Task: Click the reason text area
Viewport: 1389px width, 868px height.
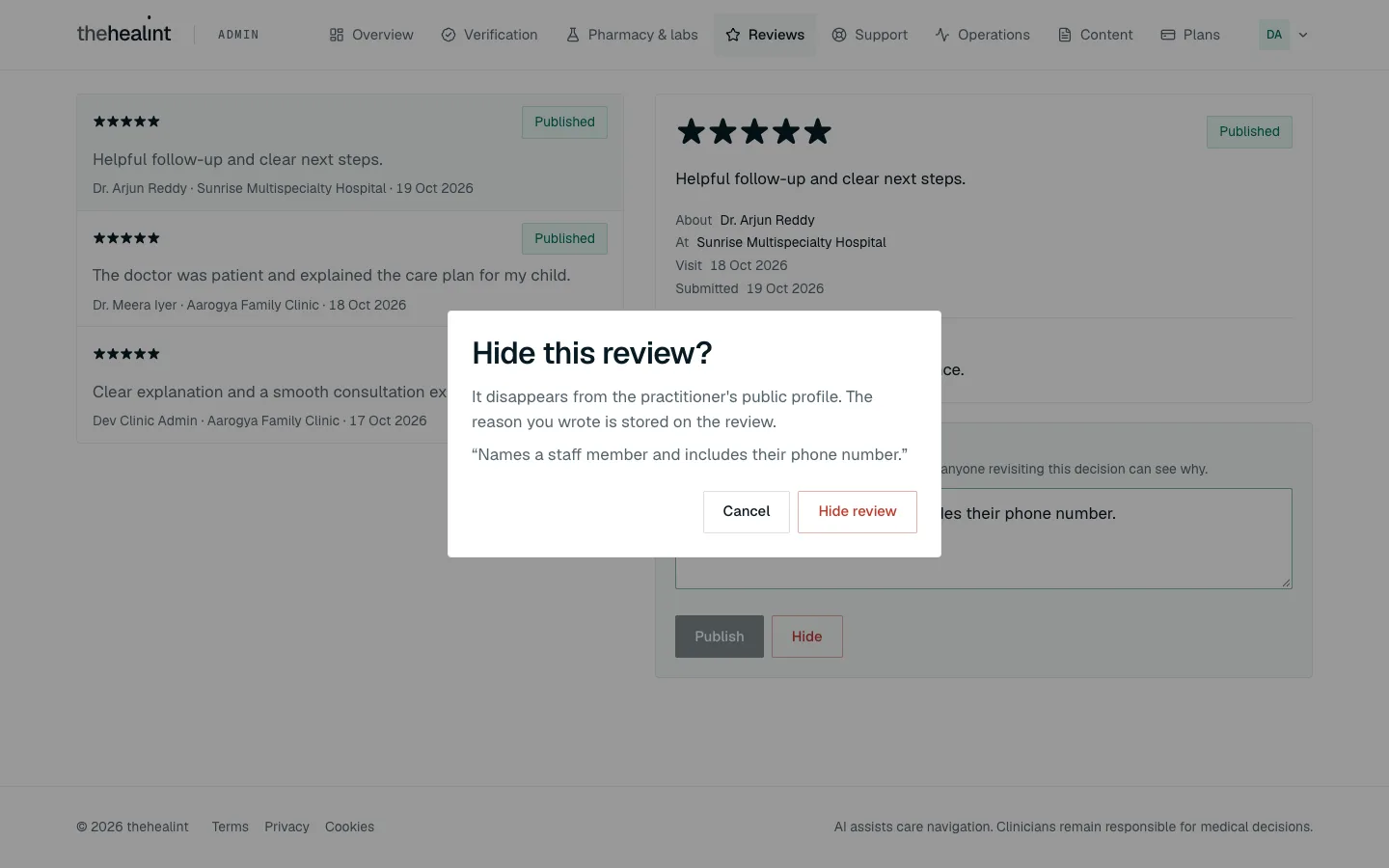Action: click(x=984, y=538)
